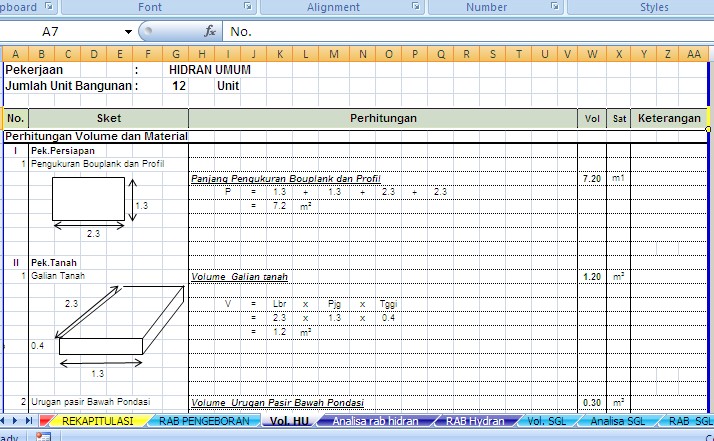Switch to the Vol. SGL sheet tab

(546, 421)
